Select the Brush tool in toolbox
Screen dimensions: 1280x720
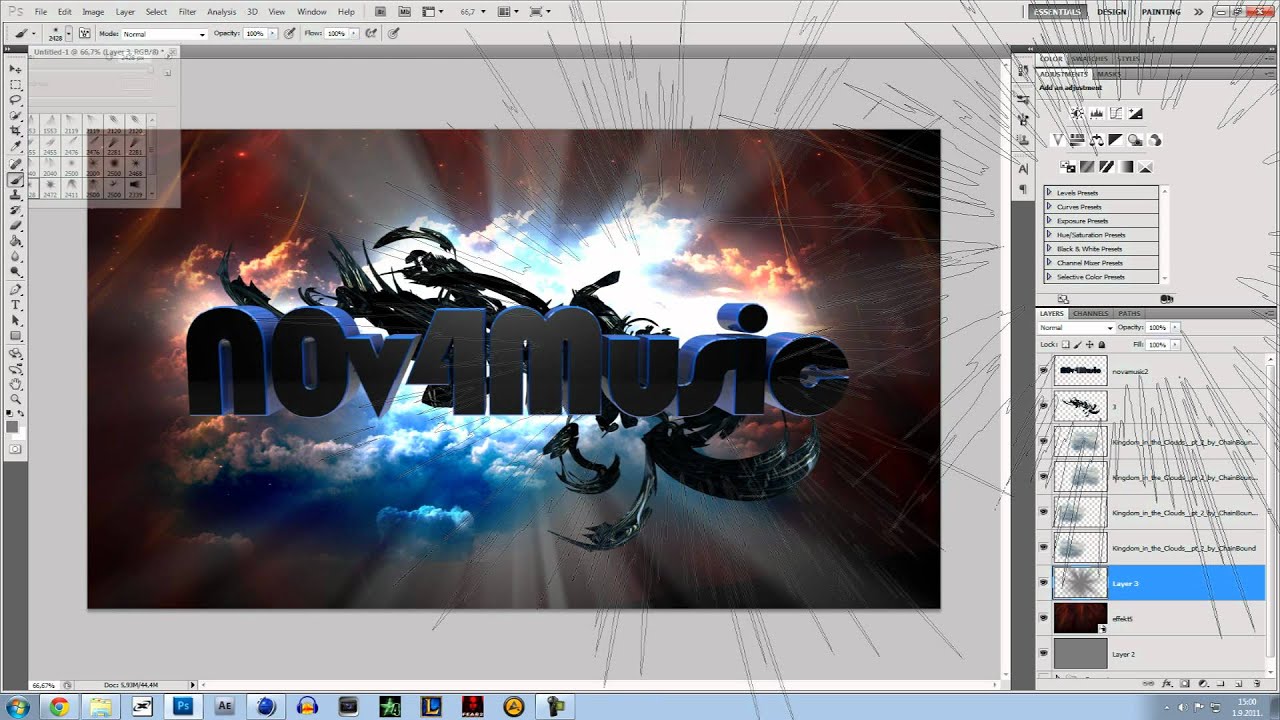[16, 180]
